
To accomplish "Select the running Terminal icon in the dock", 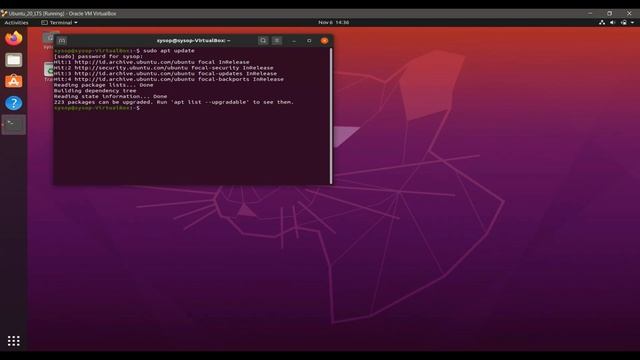I will click(13, 124).
